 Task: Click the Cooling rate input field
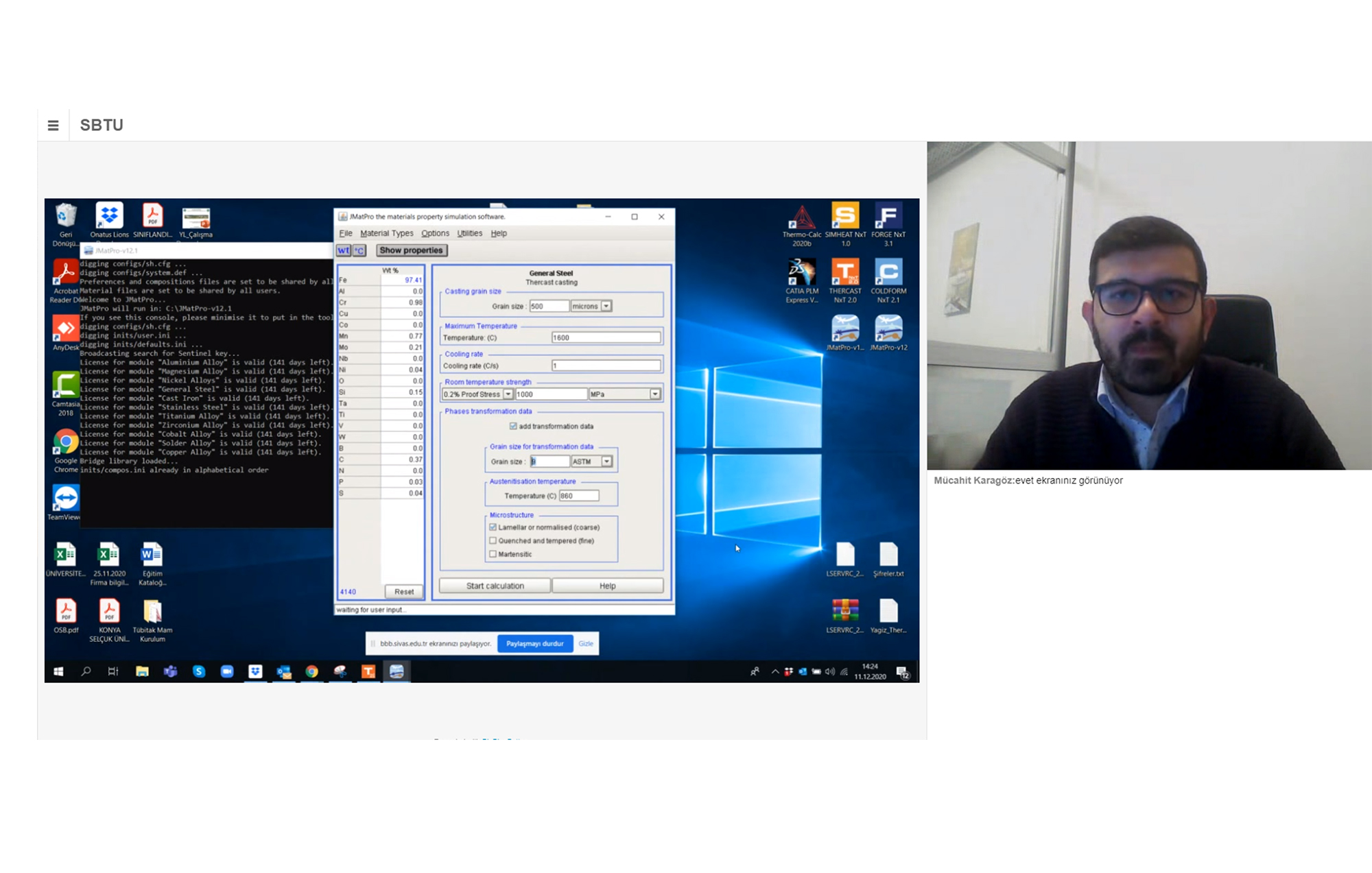click(606, 366)
